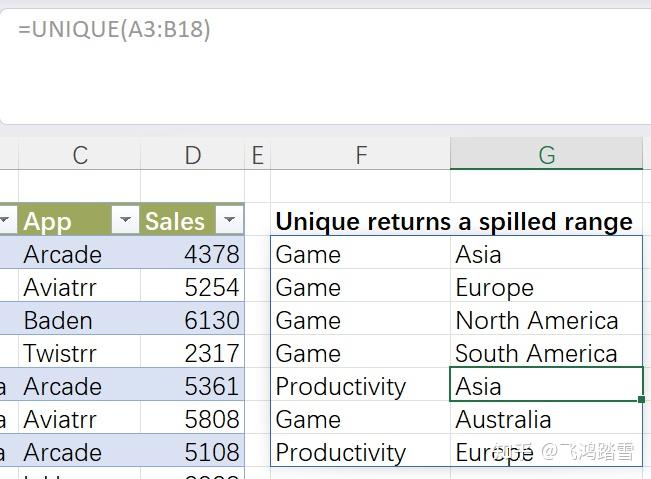
Task: Select the column F header
Action: (361, 155)
